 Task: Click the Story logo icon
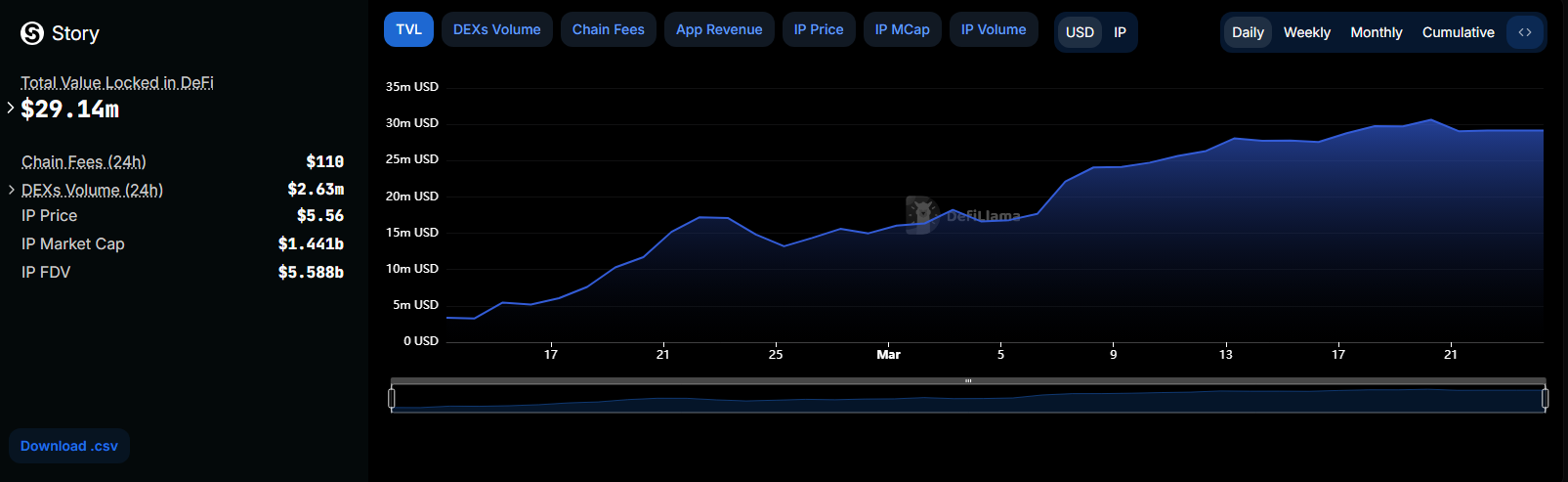(32, 33)
